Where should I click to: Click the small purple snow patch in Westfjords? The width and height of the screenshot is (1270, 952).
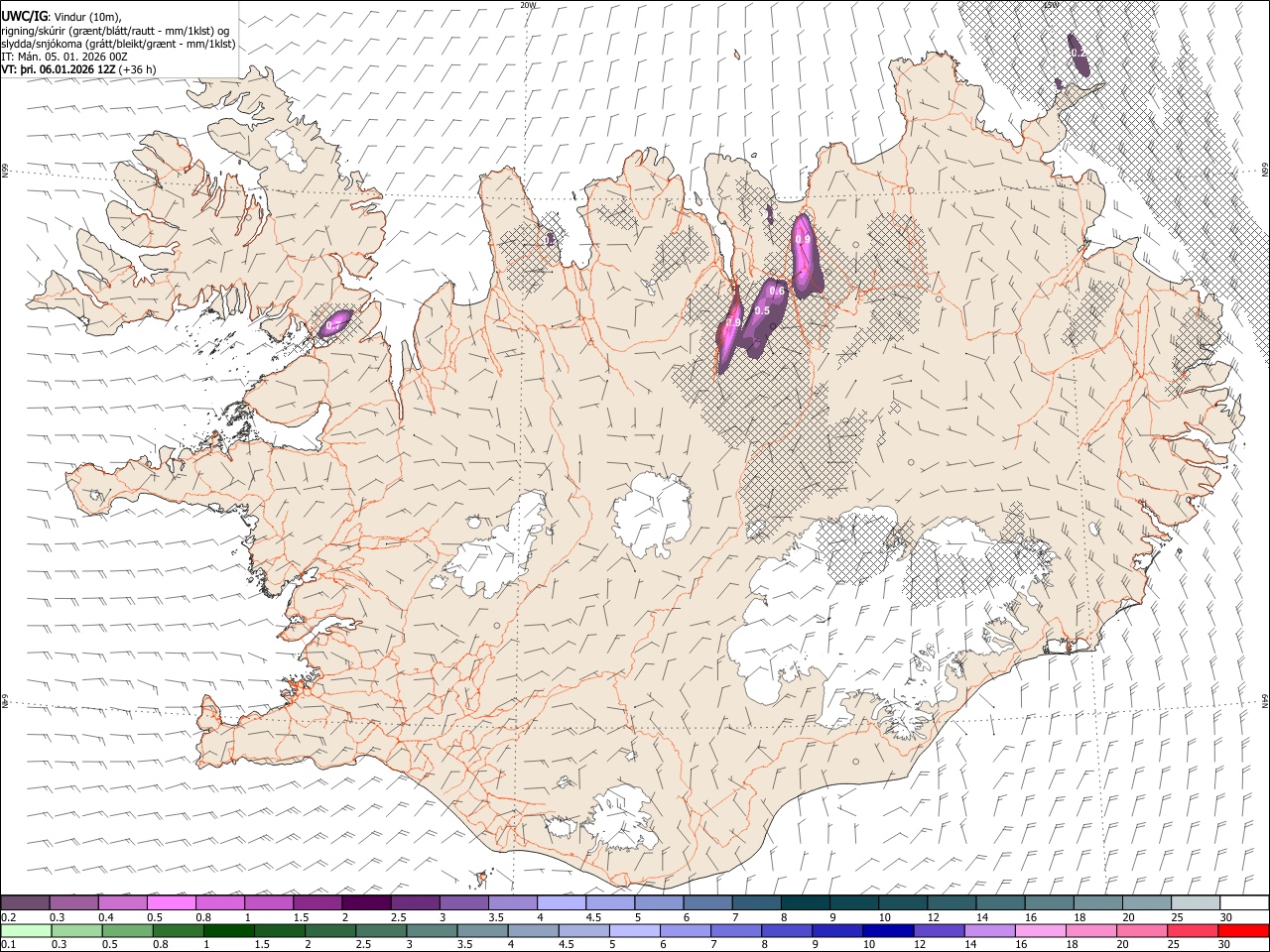pos(337,322)
